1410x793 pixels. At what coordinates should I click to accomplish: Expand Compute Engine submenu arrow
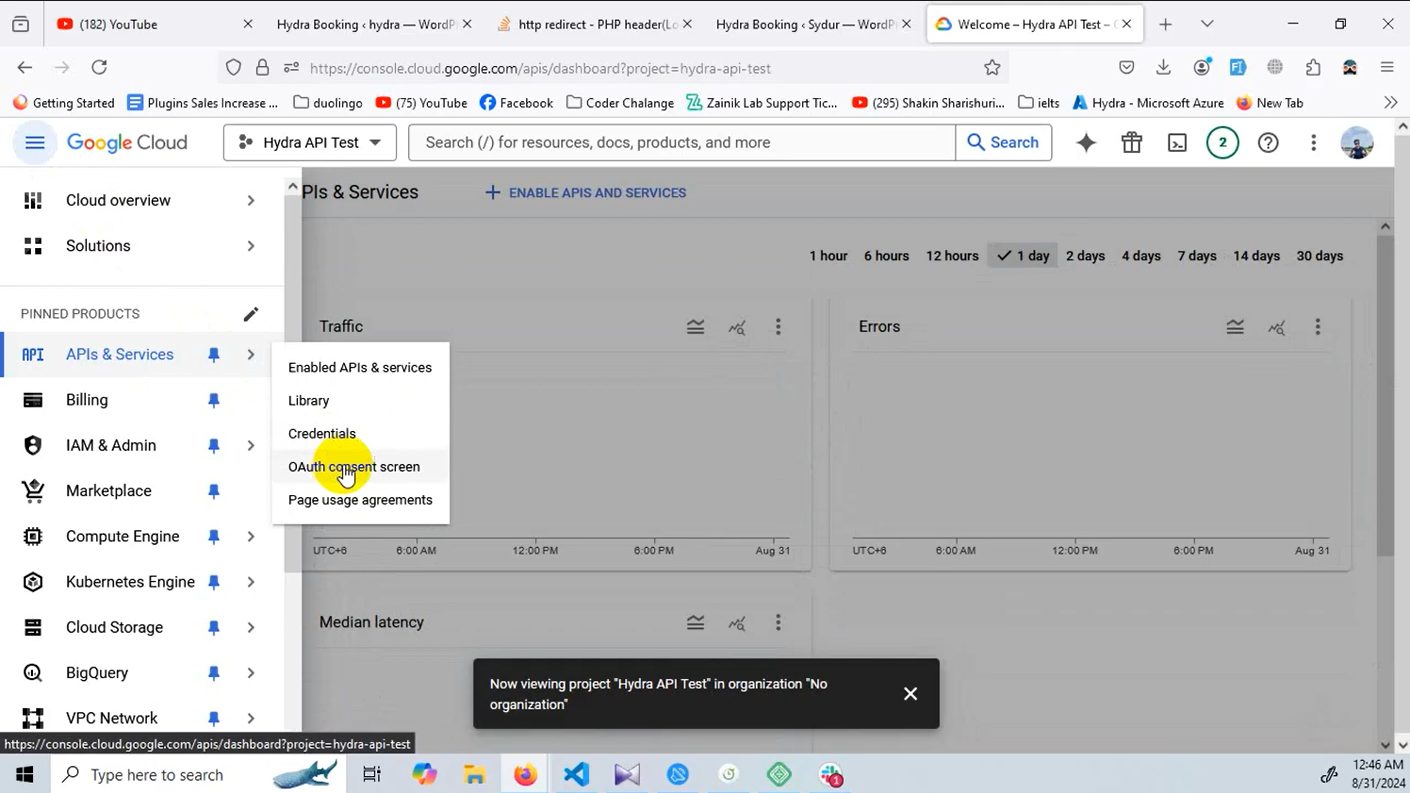click(x=251, y=537)
